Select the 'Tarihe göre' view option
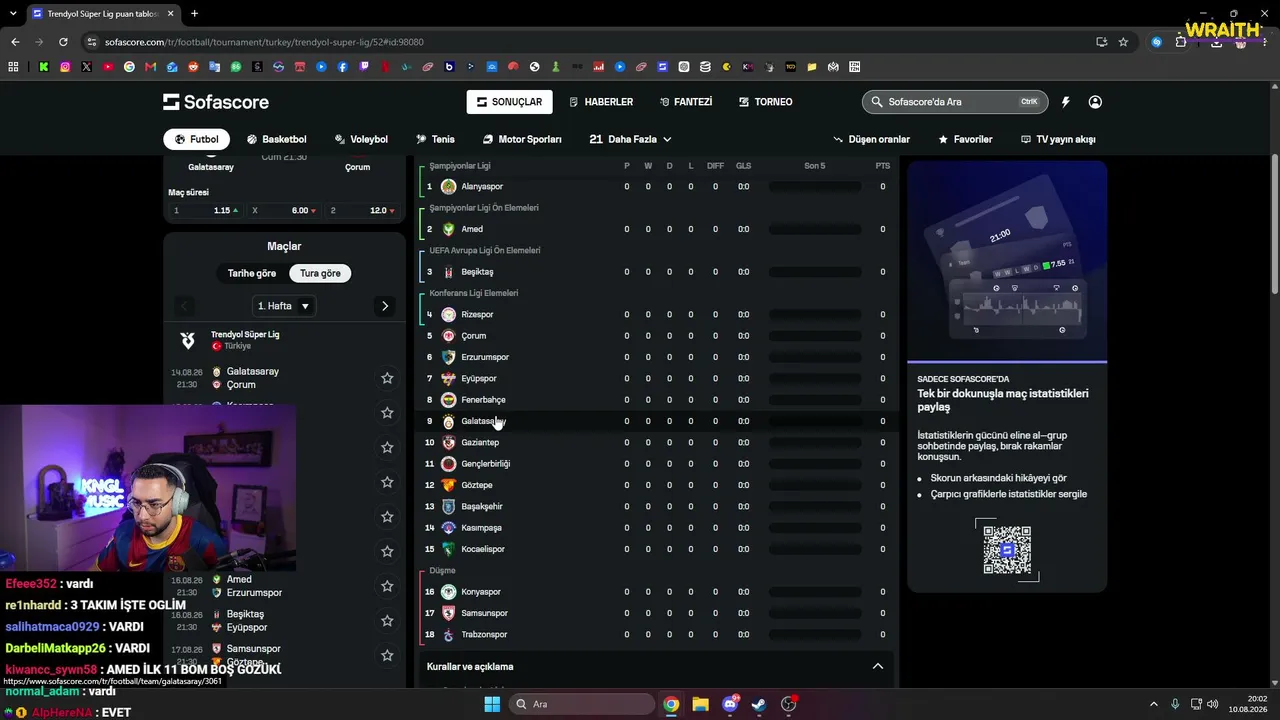 click(252, 273)
